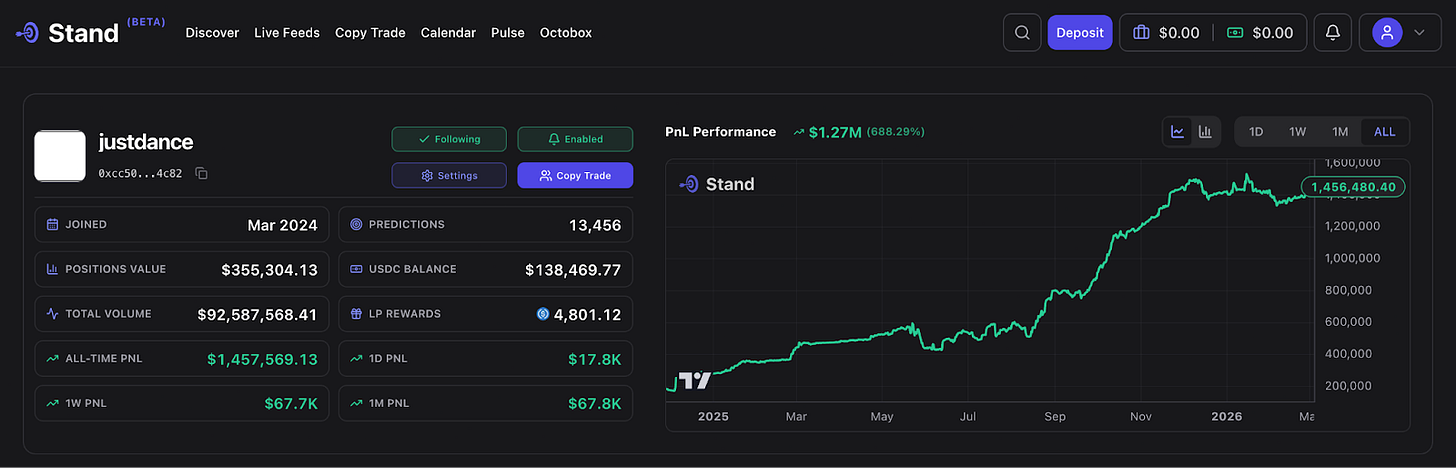This screenshot has width=1456, height=468.
Task: Toggle the Enabled notifications button
Action: (x=575, y=139)
